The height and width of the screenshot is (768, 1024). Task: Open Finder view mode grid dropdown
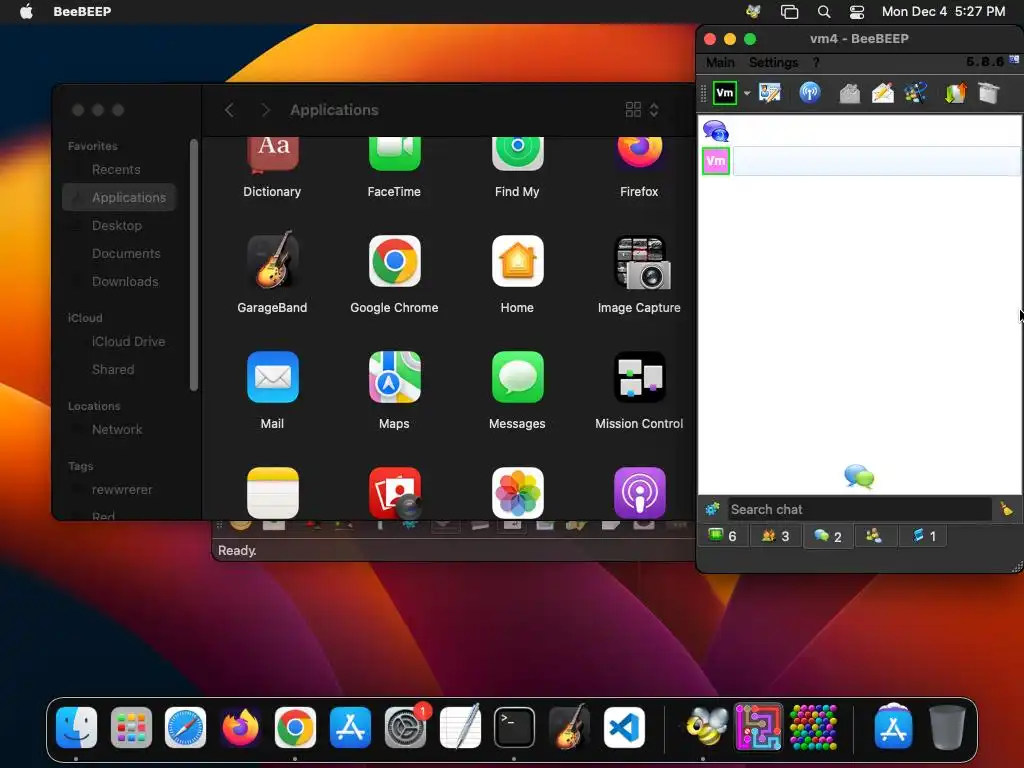(642, 110)
